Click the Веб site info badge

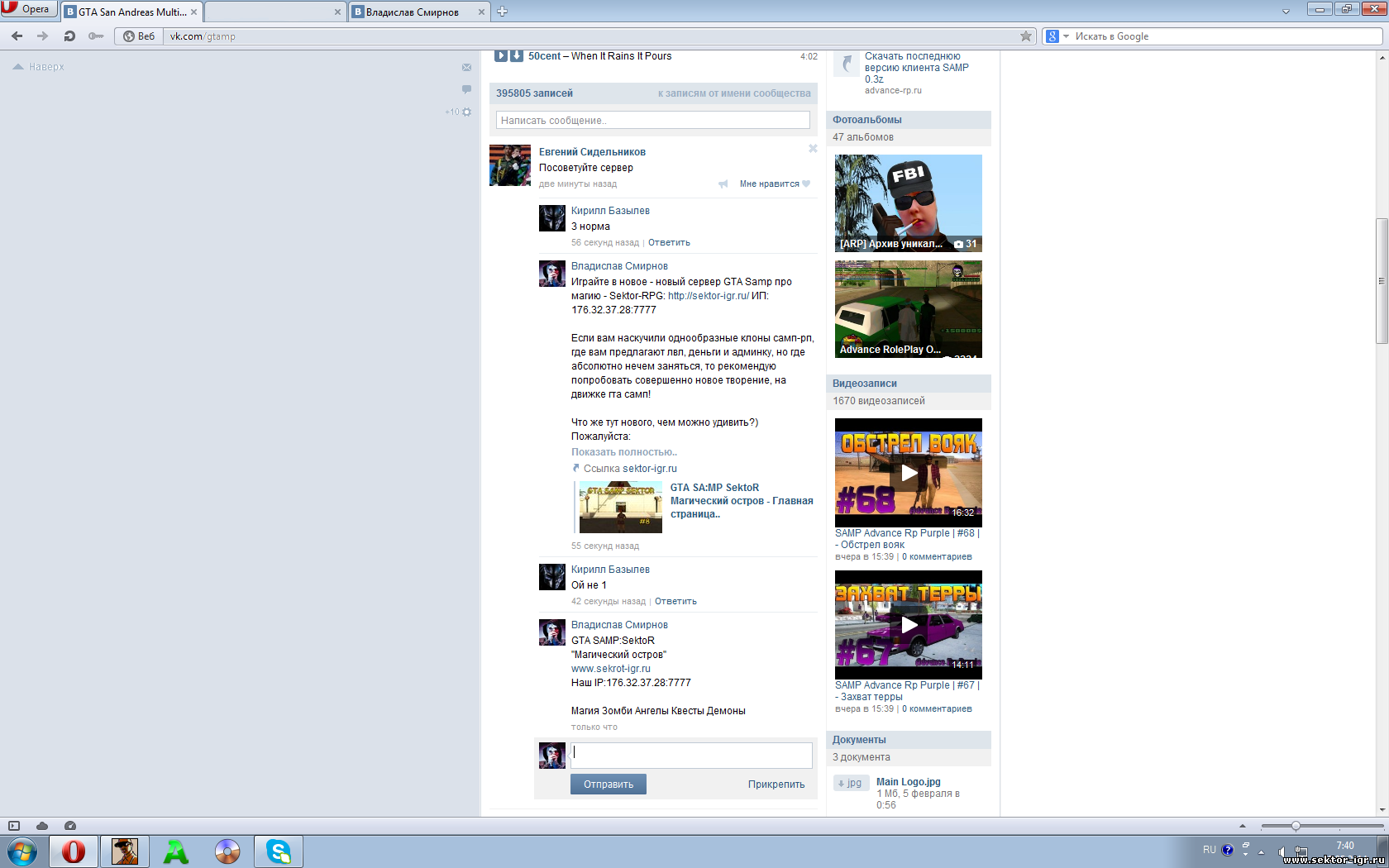pos(139,36)
